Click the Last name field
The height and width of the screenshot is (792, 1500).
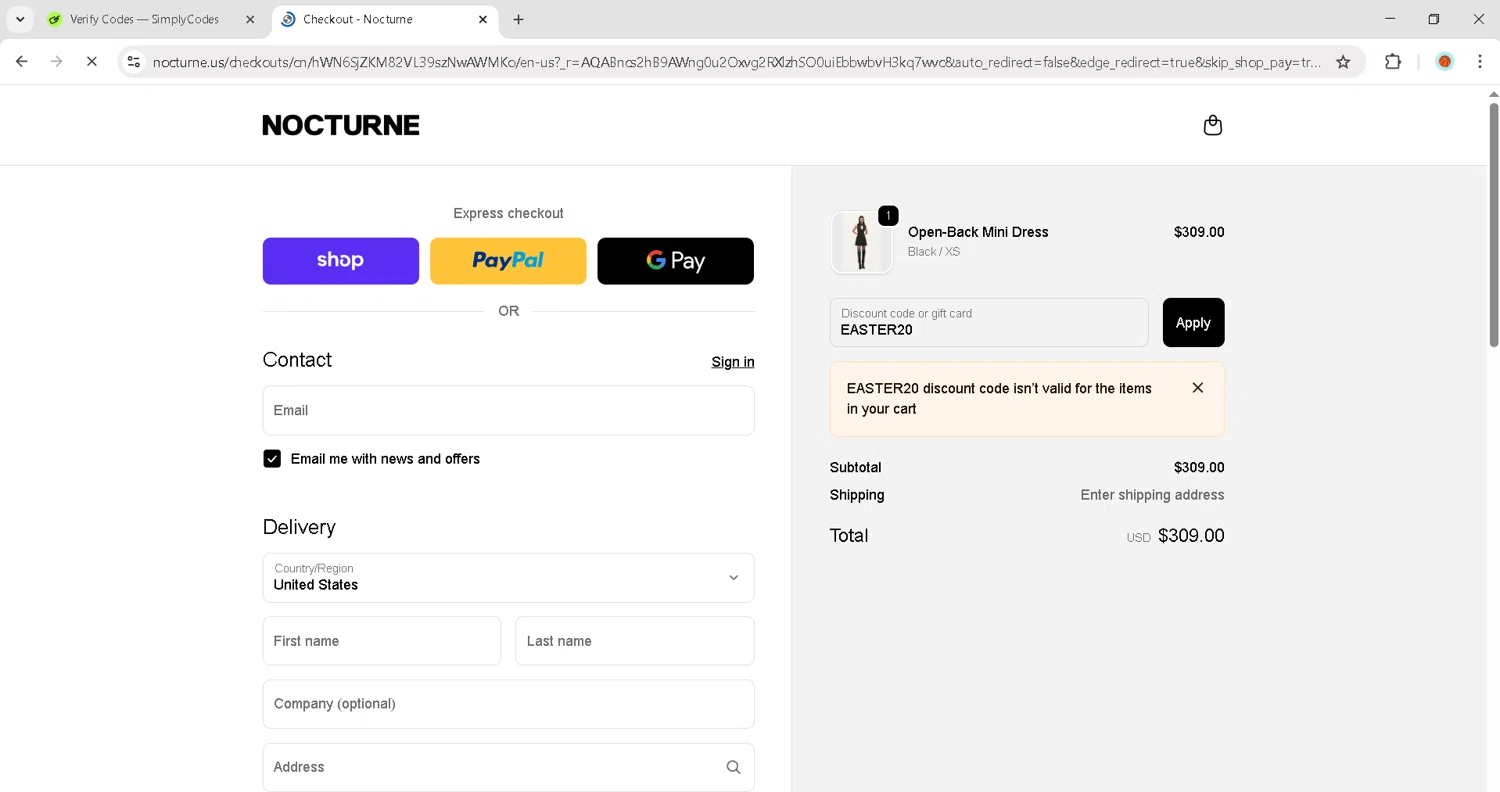point(635,641)
